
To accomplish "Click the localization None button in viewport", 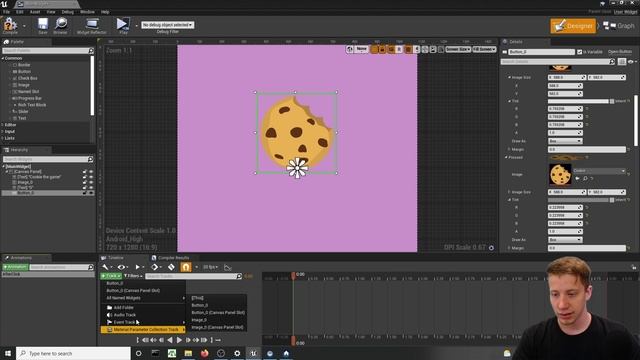I will tap(361, 49).
